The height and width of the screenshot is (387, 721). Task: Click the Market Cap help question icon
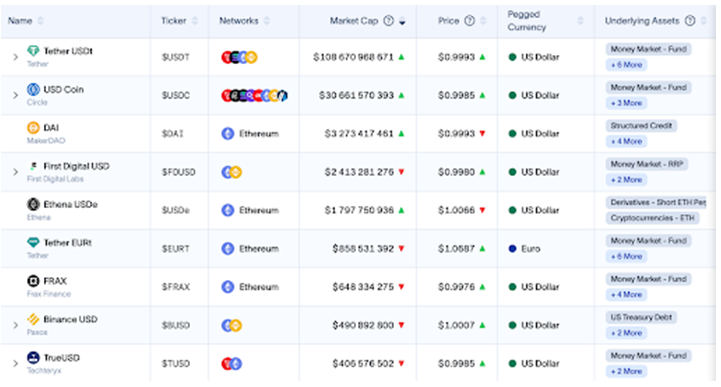[389, 21]
